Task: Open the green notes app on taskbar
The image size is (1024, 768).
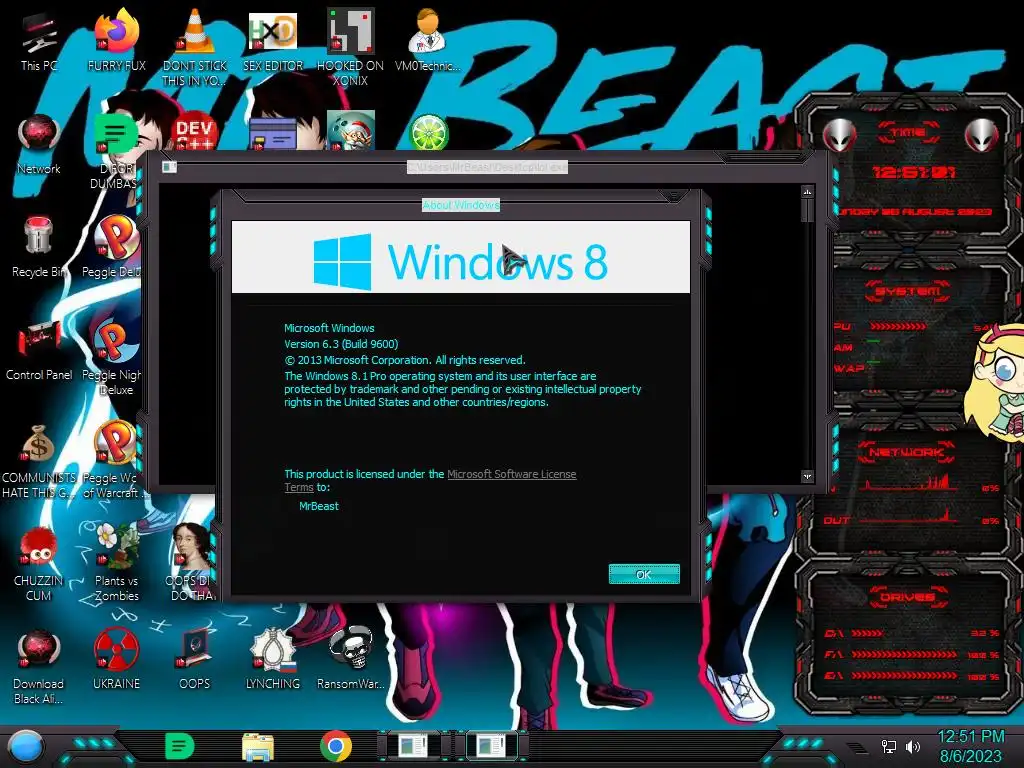Action: (x=180, y=746)
